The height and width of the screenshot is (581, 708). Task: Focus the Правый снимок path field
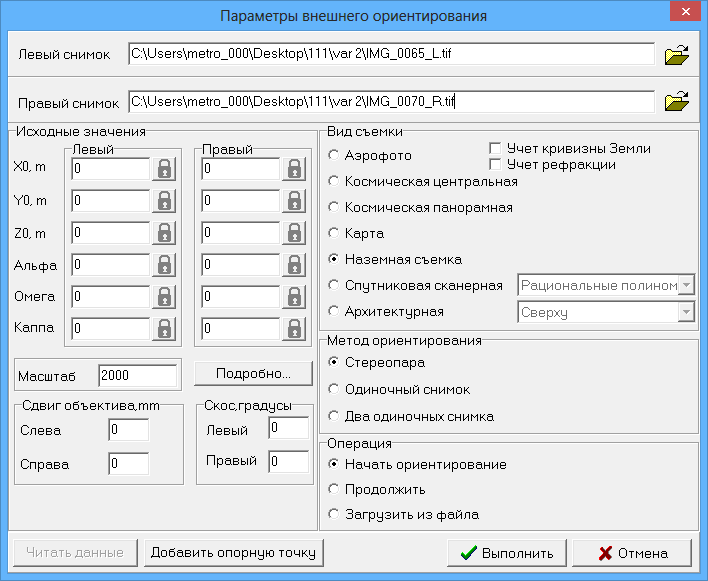pyautogui.click(x=391, y=102)
